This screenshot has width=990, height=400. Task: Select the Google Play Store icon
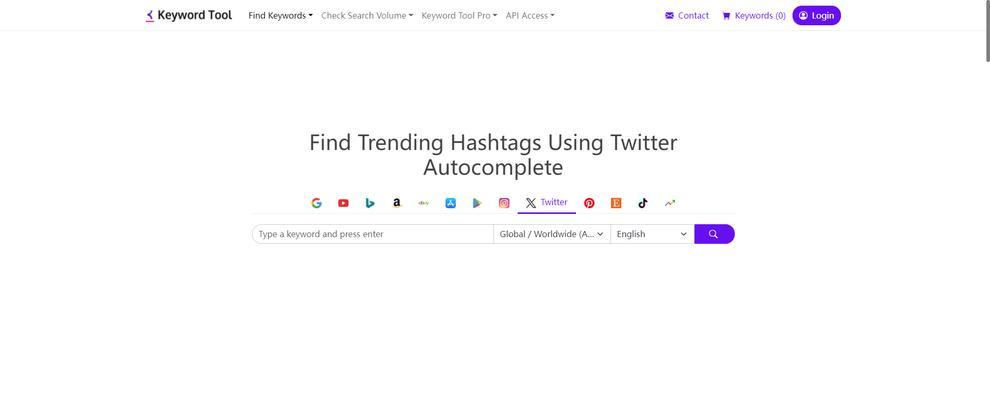(x=477, y=203)
